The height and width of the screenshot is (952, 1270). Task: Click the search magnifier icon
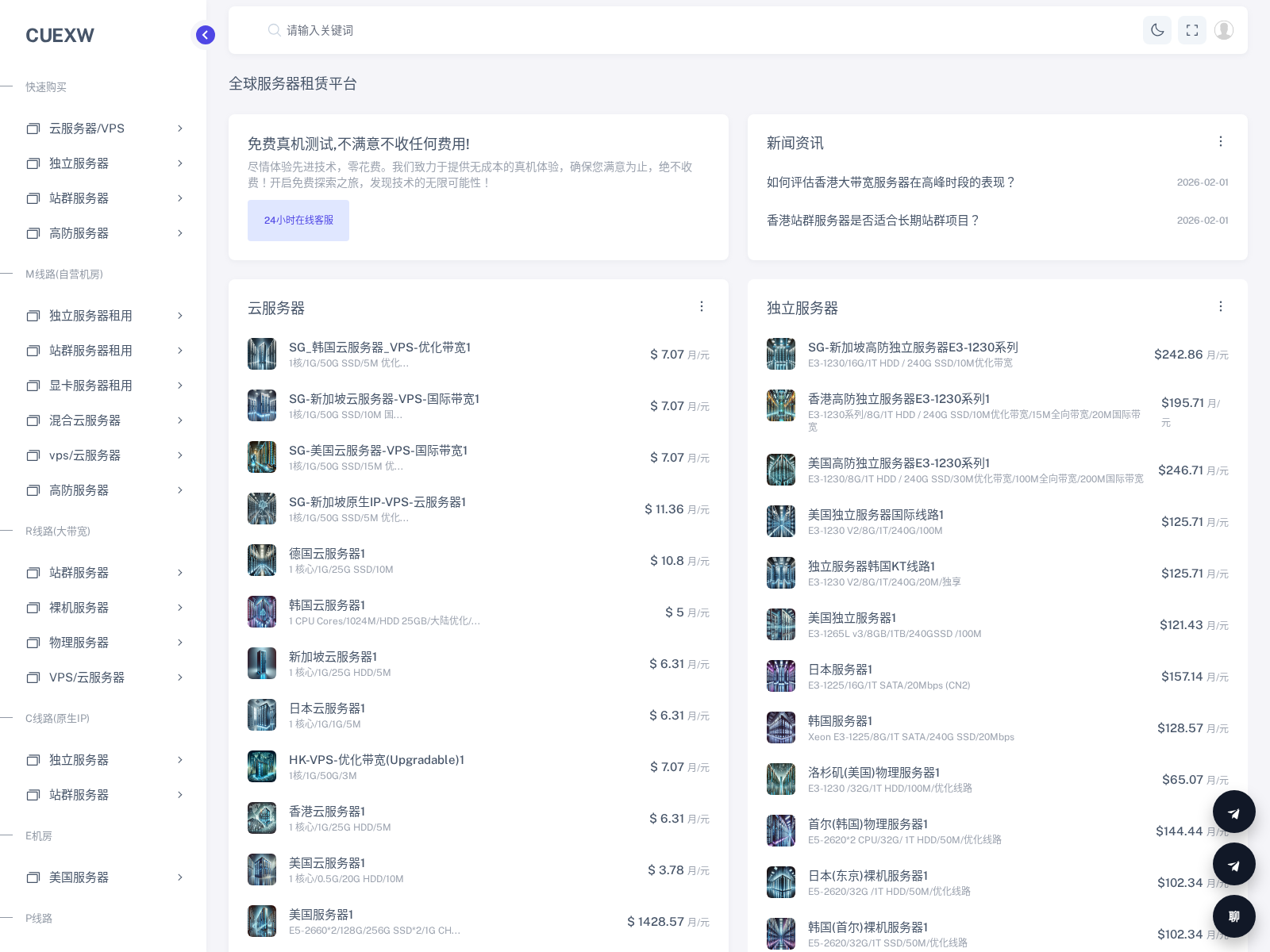tap(274, 30)
